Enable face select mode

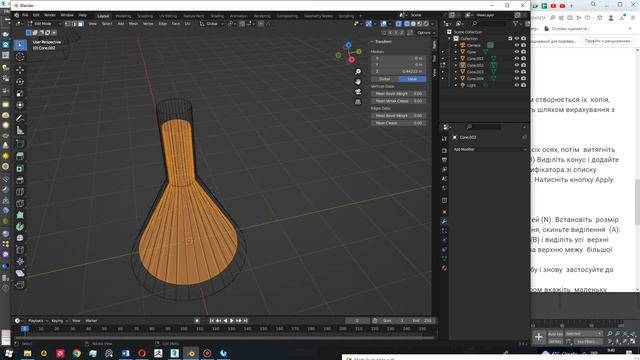pyautogui.click(x=81, y=24)
